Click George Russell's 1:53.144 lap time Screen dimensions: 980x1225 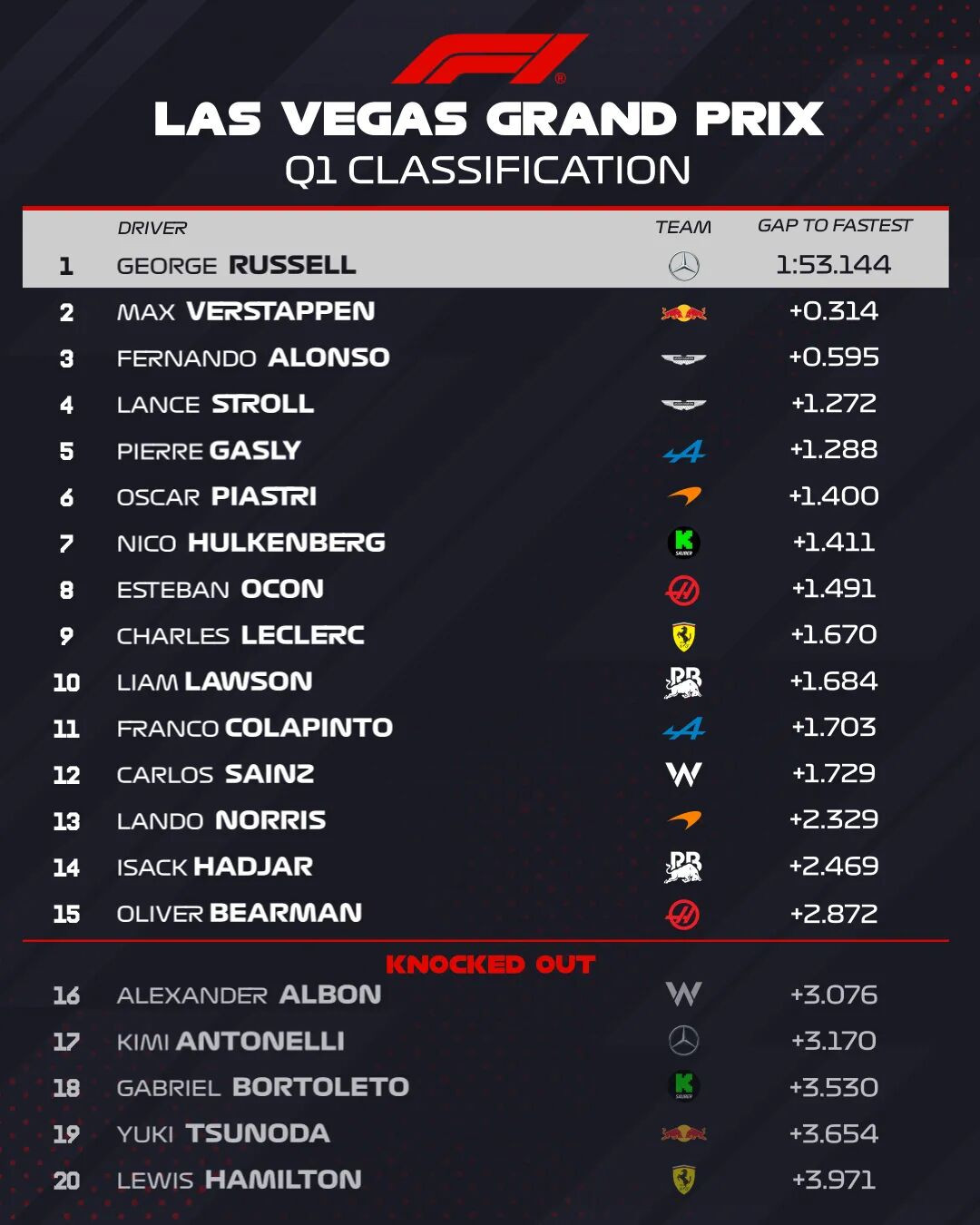point(833,265)
